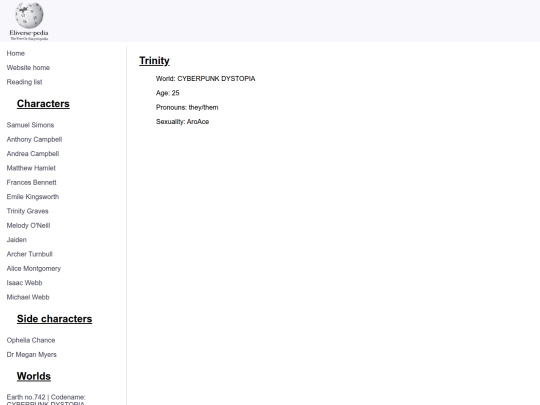Open Samuel Simons character page
The image size is (540, 405).
click(30, 125)
